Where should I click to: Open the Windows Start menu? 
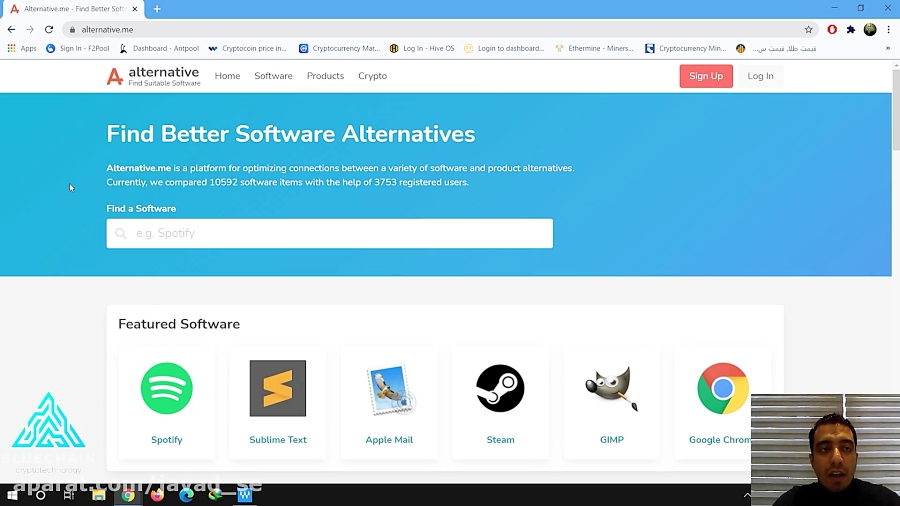coord(12,495)
